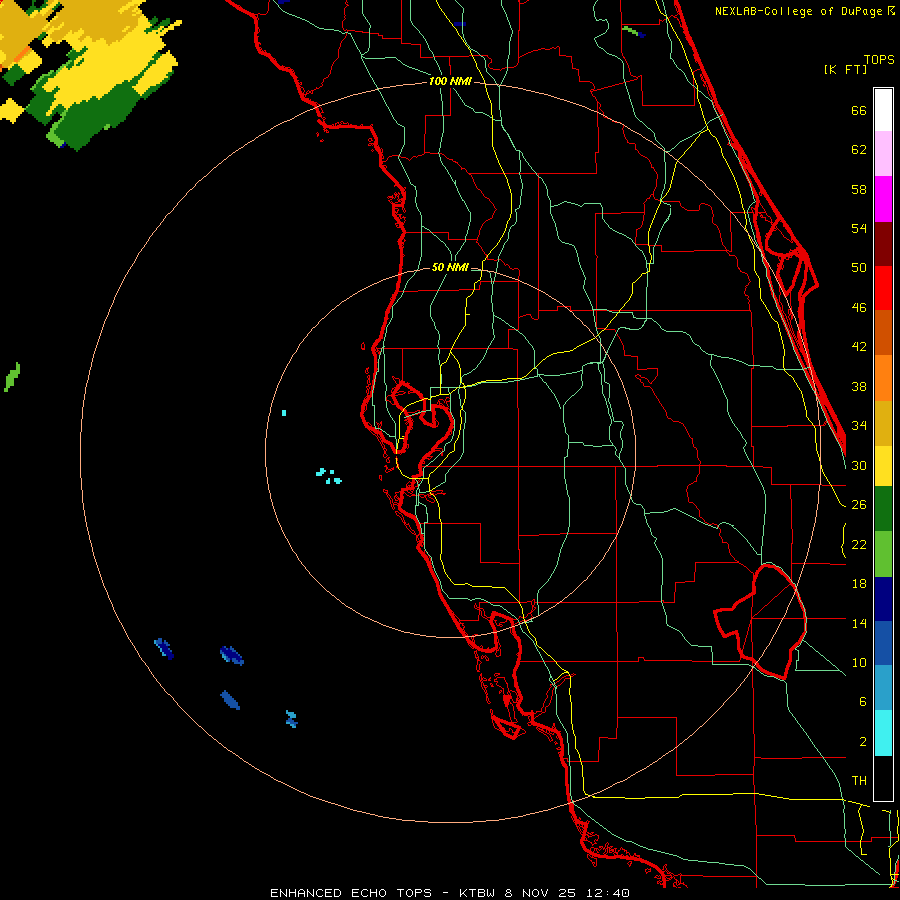Click the 34 value on legend
The height and width of the screenshot is (900, 900).
[x=859, y=426]
